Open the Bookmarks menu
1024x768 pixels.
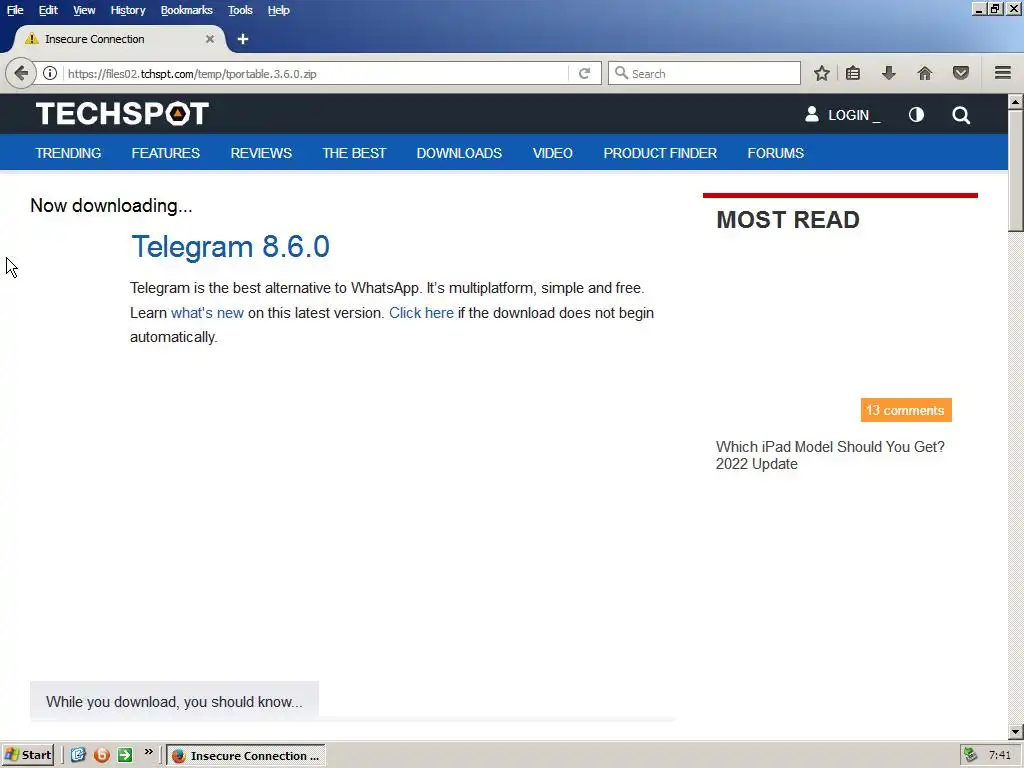click(x=187, y=10)
